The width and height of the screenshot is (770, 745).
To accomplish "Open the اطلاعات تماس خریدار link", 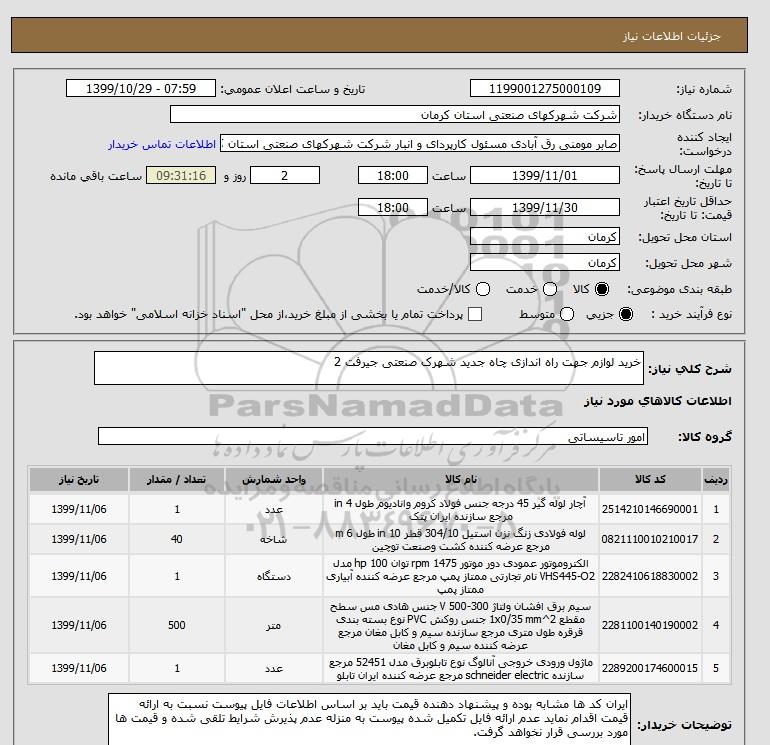I will pyautogui.click(x=162, y=145).
